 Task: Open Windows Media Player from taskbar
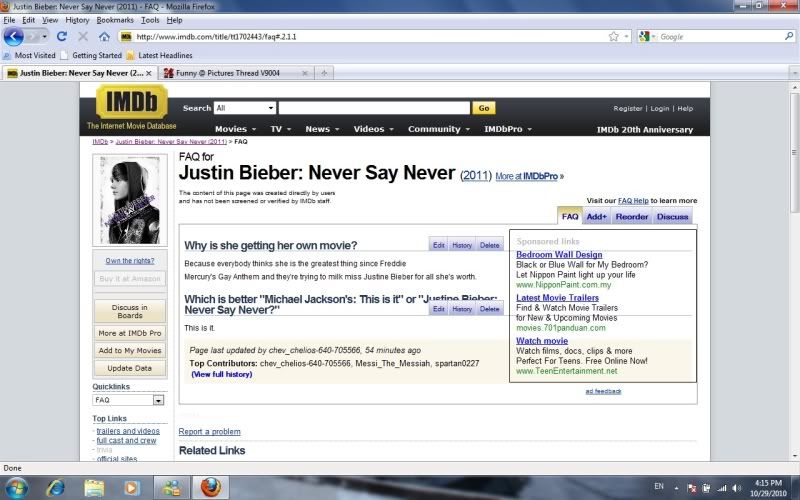pyautogui.click(x=132, y=487)
